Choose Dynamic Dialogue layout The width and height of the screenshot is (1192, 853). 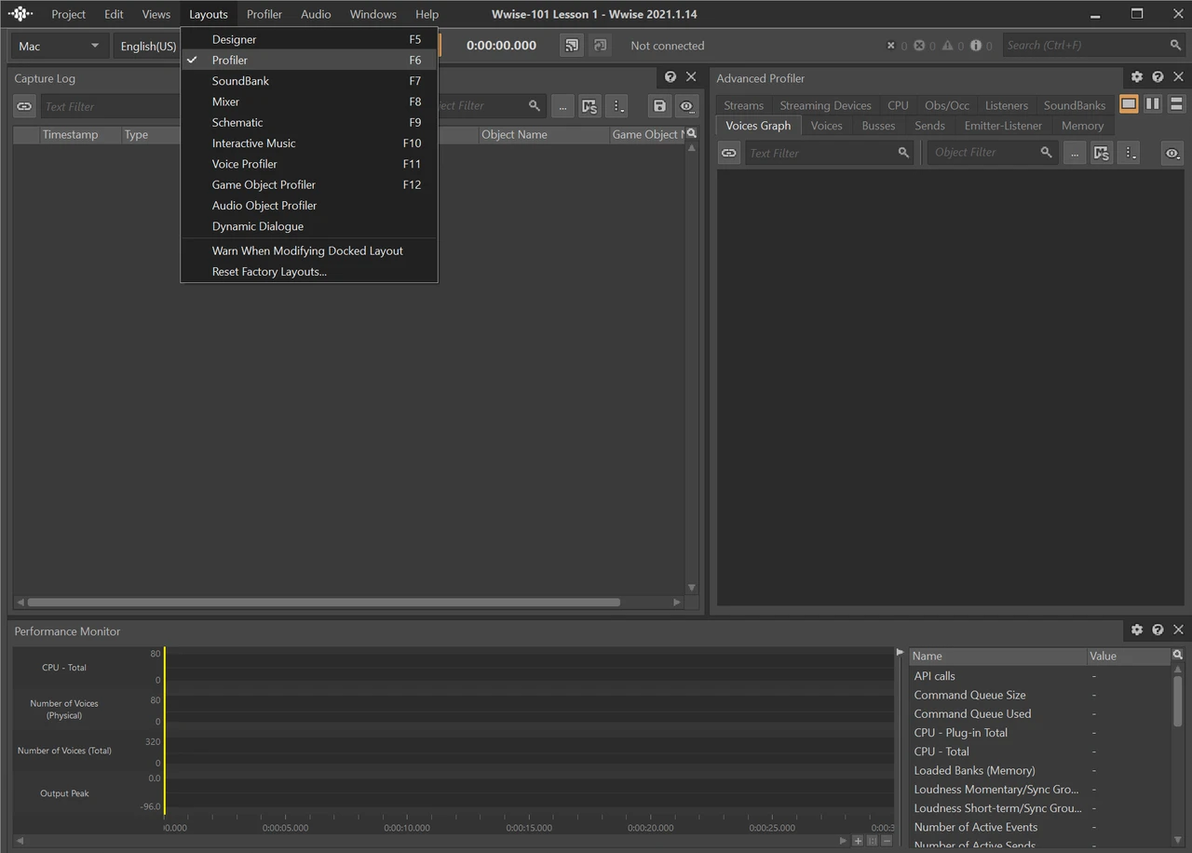pos(309,226)
